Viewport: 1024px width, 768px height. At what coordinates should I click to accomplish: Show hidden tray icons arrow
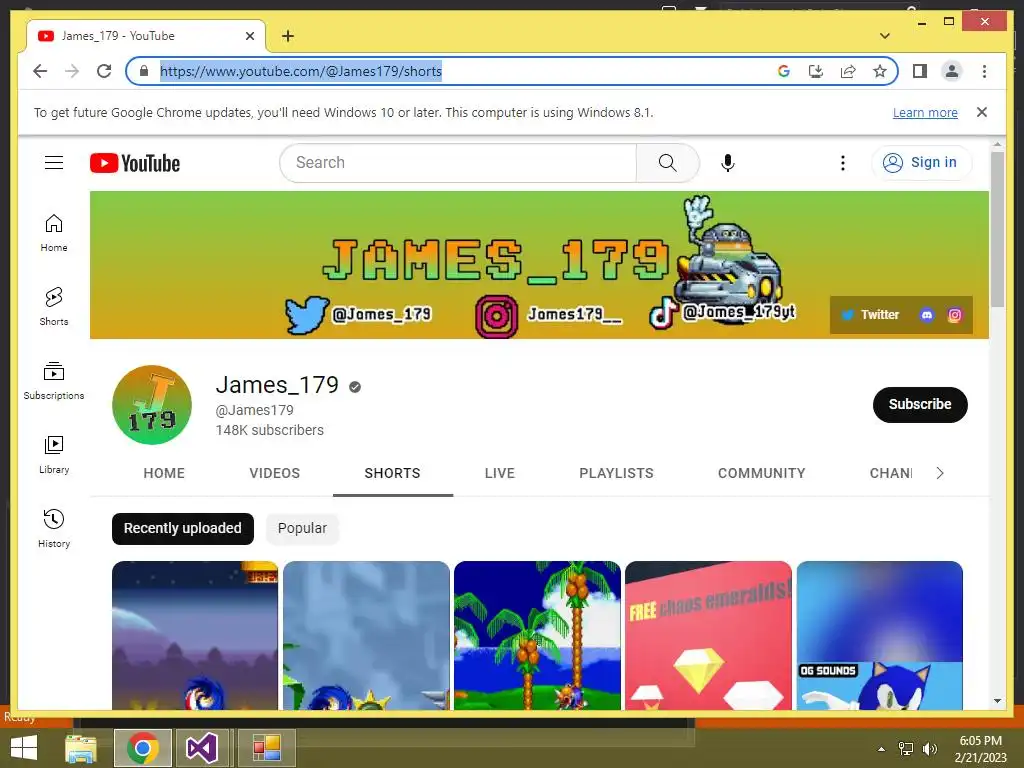pyautogui.click(x=881, y=749)
